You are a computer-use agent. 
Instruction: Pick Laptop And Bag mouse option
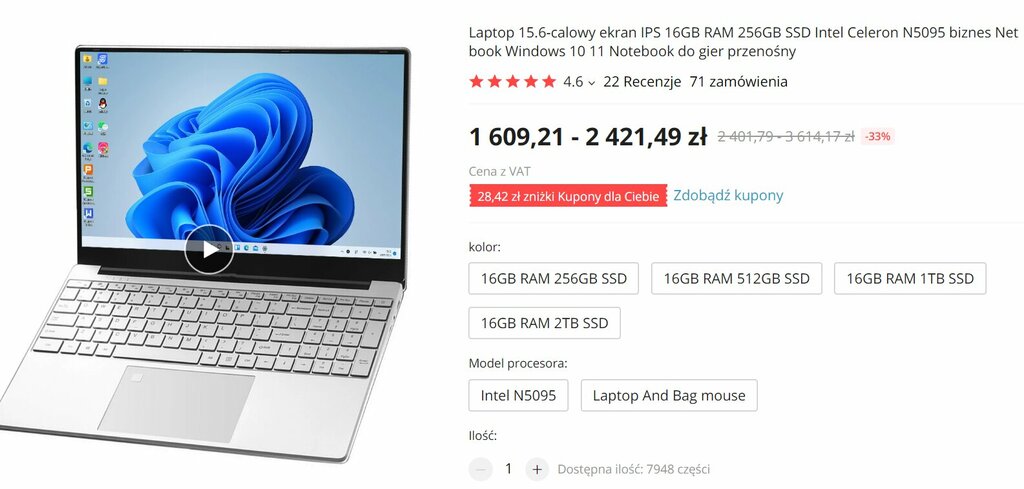point(669,396)
